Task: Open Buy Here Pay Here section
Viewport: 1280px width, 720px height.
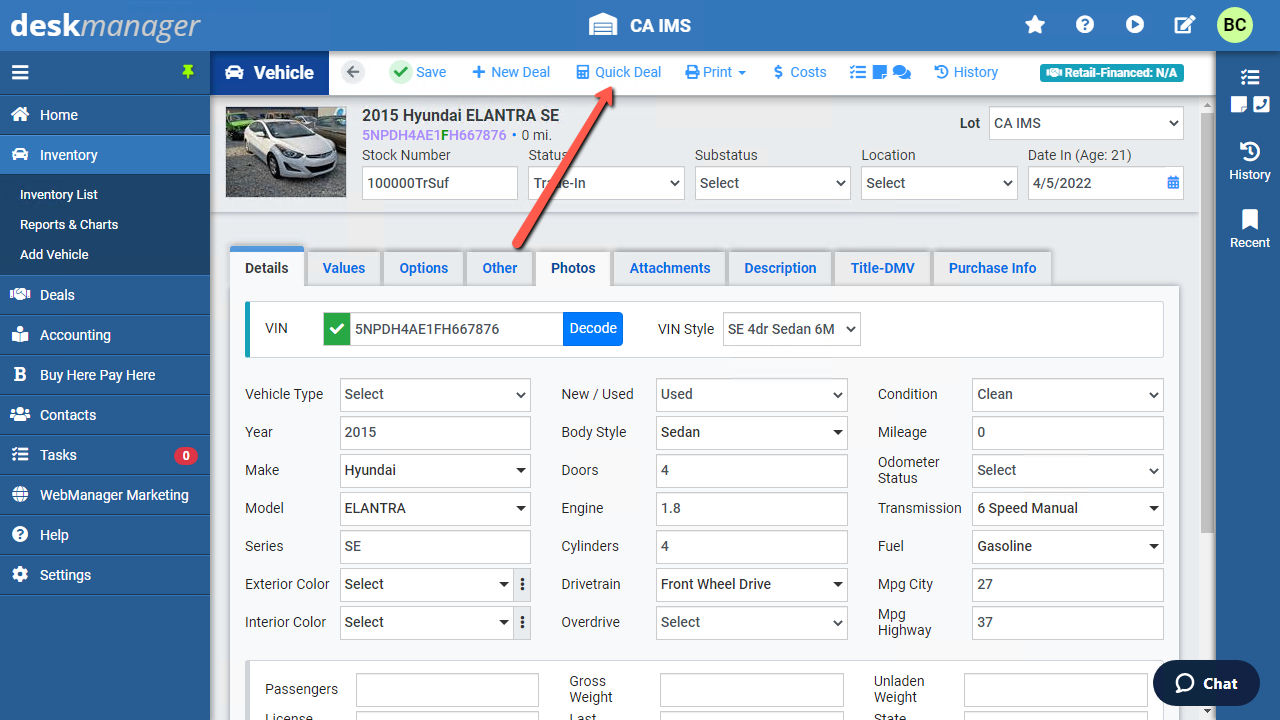Action: (105, 375)
